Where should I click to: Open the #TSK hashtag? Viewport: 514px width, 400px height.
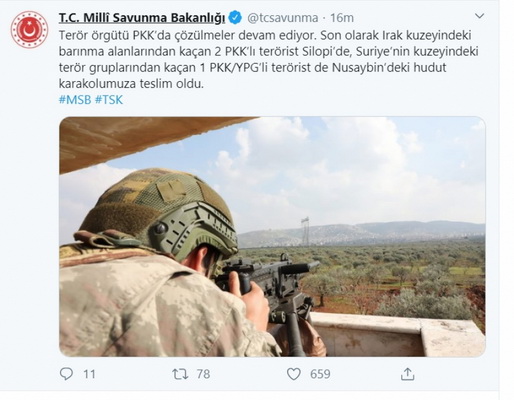click(109, 100)
